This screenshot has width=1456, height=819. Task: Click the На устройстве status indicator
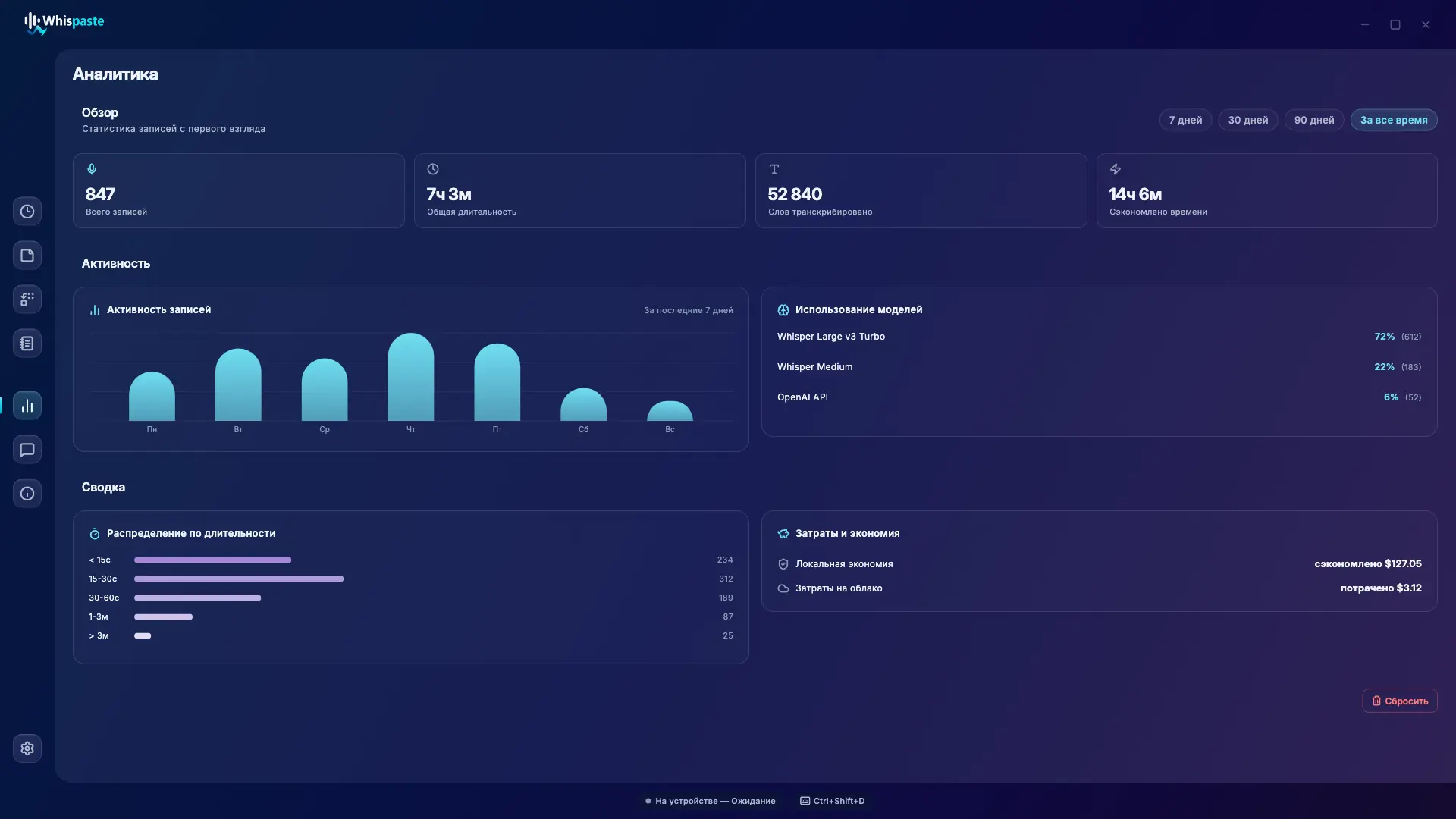(x=711, y=801)
